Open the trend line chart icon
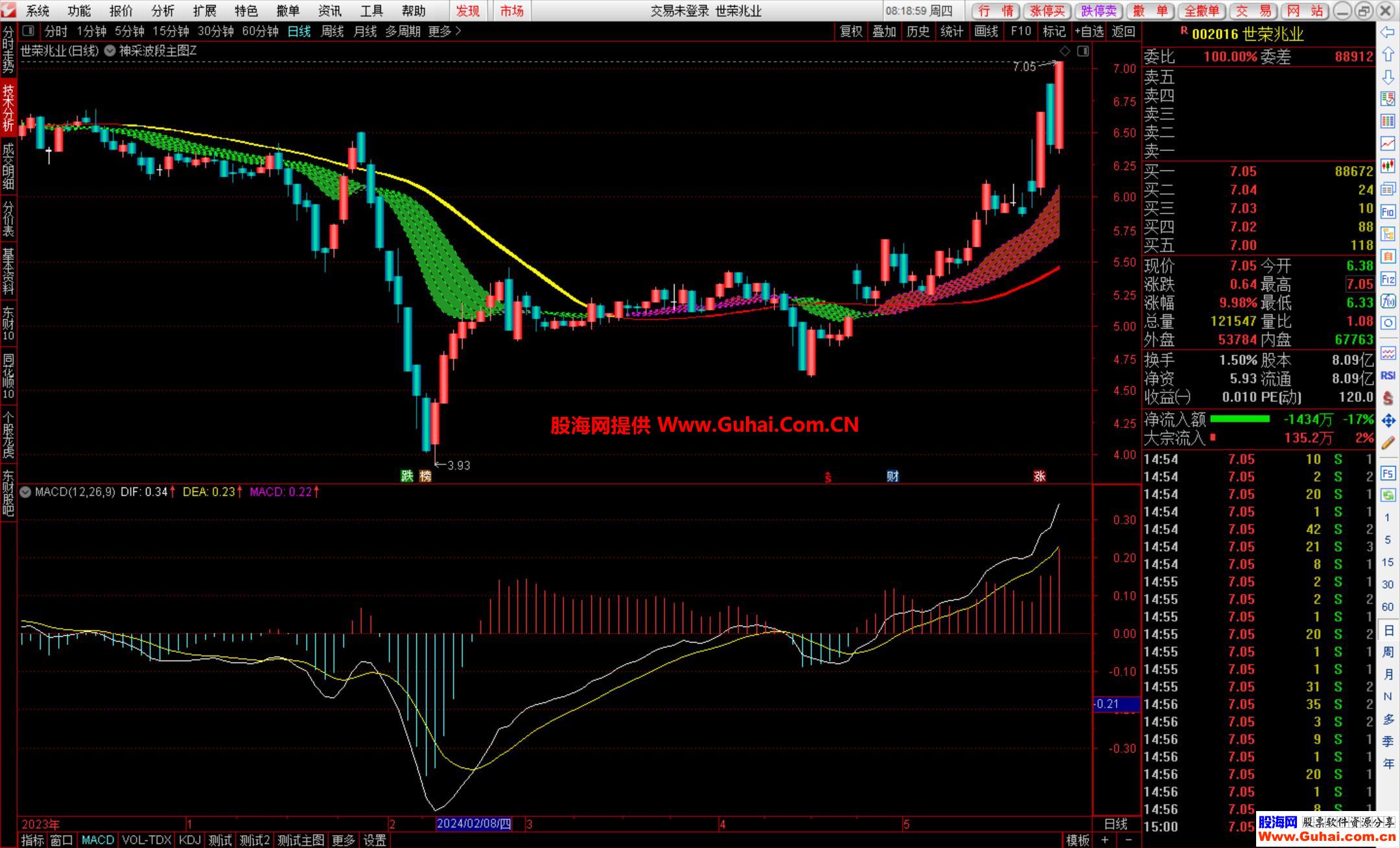 (1388, 143)
